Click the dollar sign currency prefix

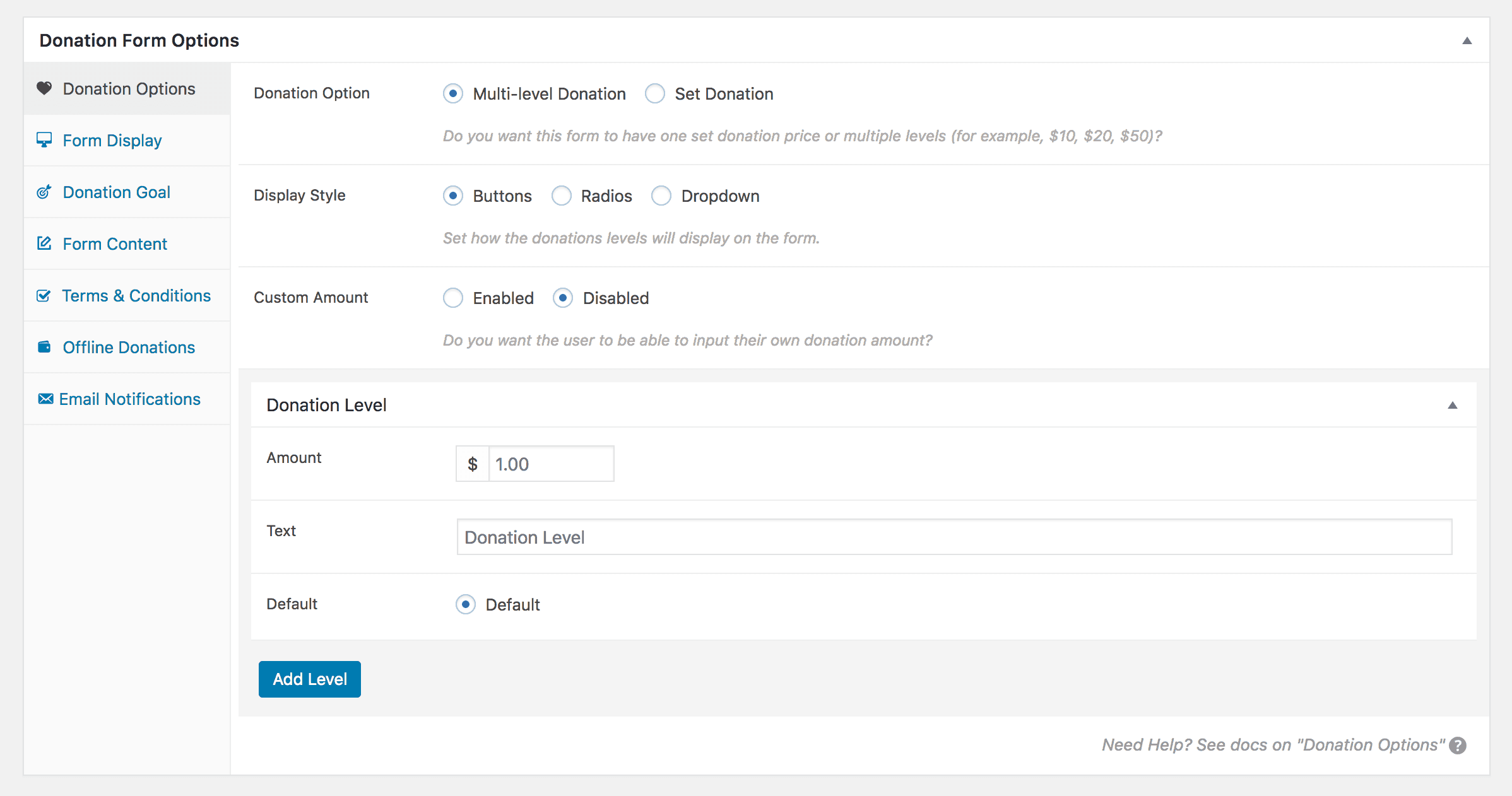(x=473, y=464)
